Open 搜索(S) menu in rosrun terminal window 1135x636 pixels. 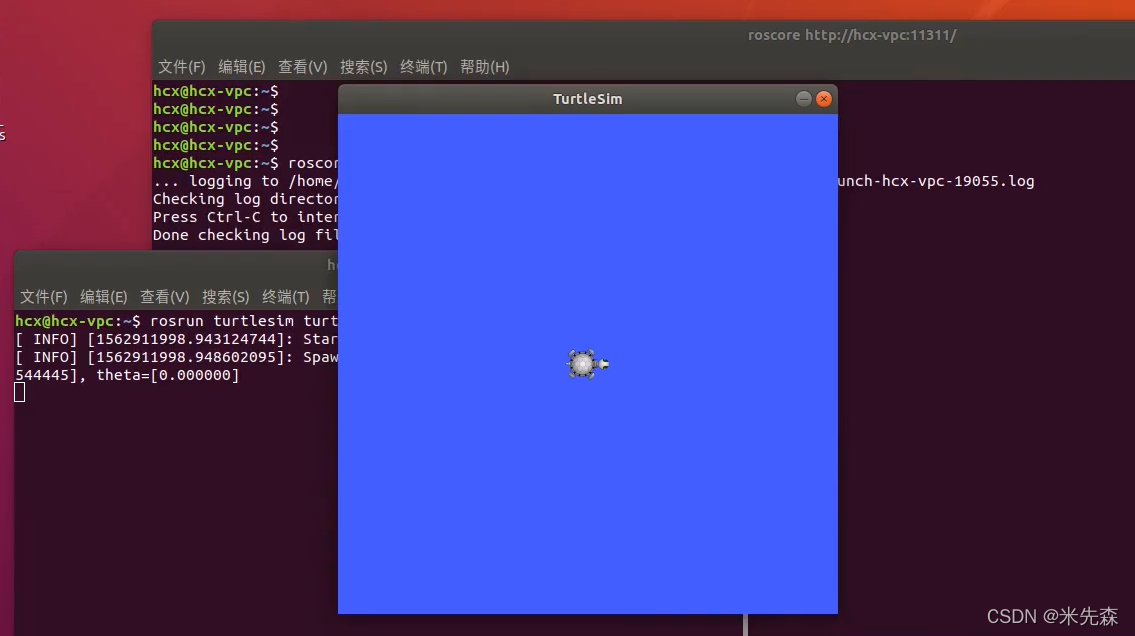225,297
